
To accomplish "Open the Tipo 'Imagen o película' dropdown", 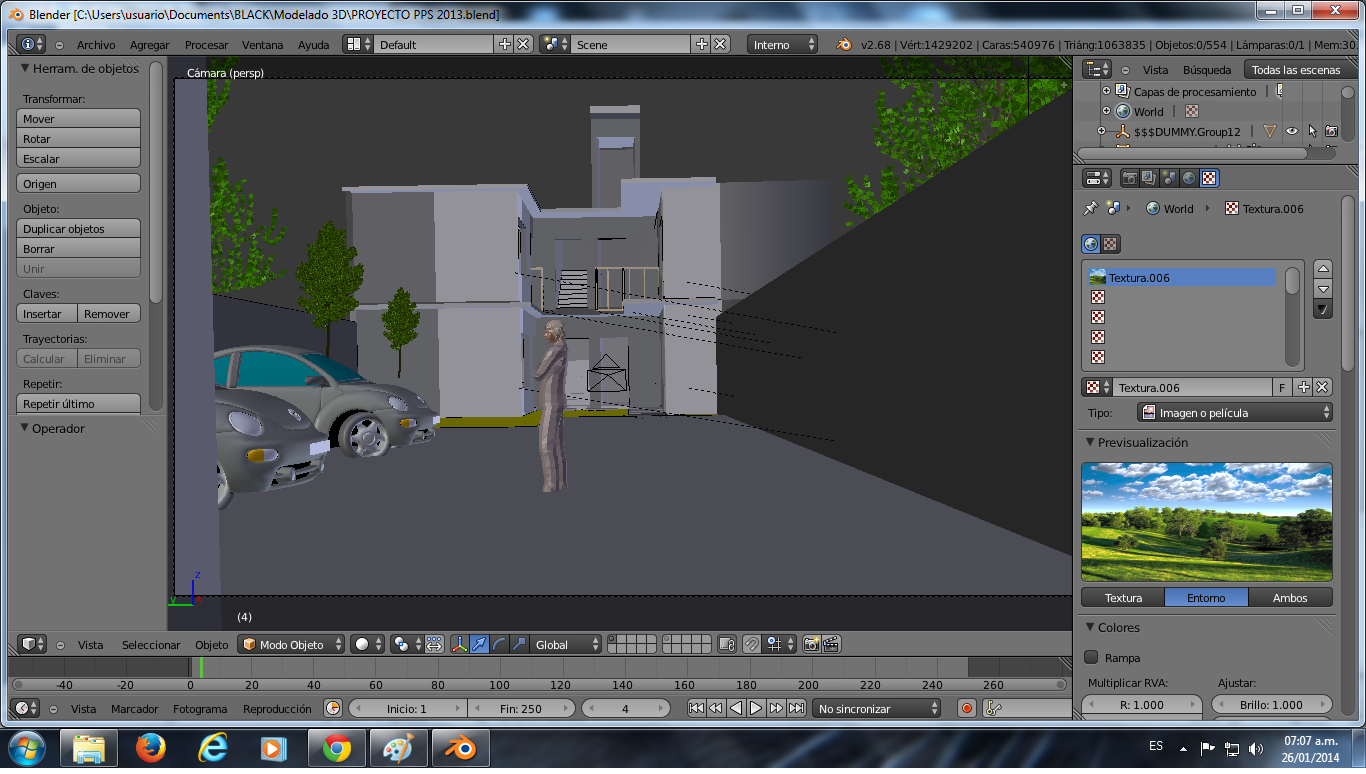I will pyautogui.click(x=1235, y=412).
